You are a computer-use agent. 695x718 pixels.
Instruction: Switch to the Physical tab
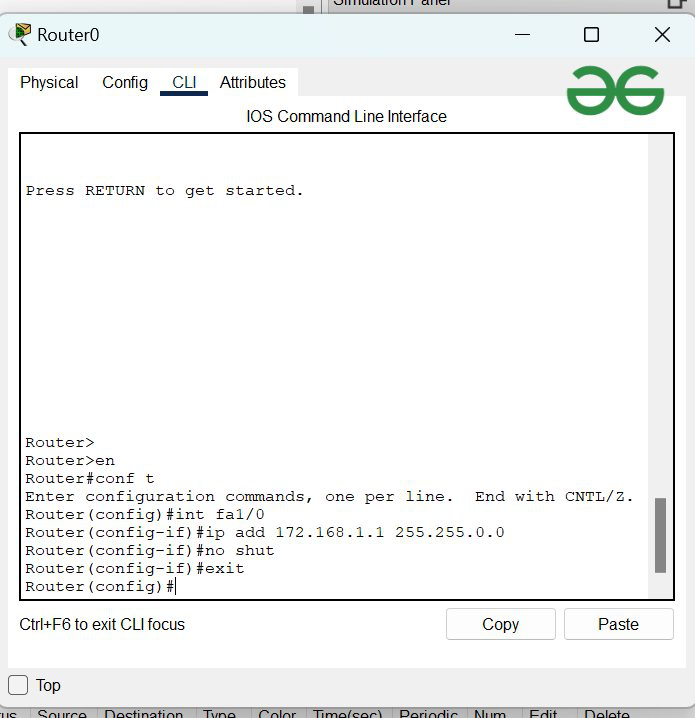click(49, 83)
